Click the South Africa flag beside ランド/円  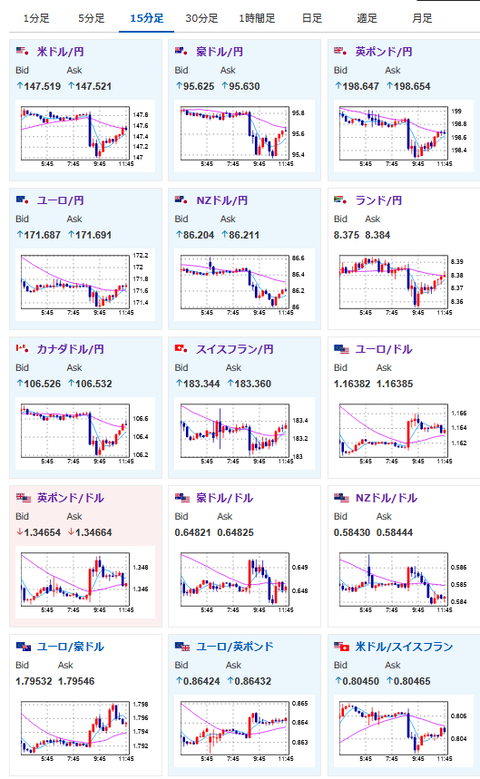pyautogui.click(x=340, y=200)
